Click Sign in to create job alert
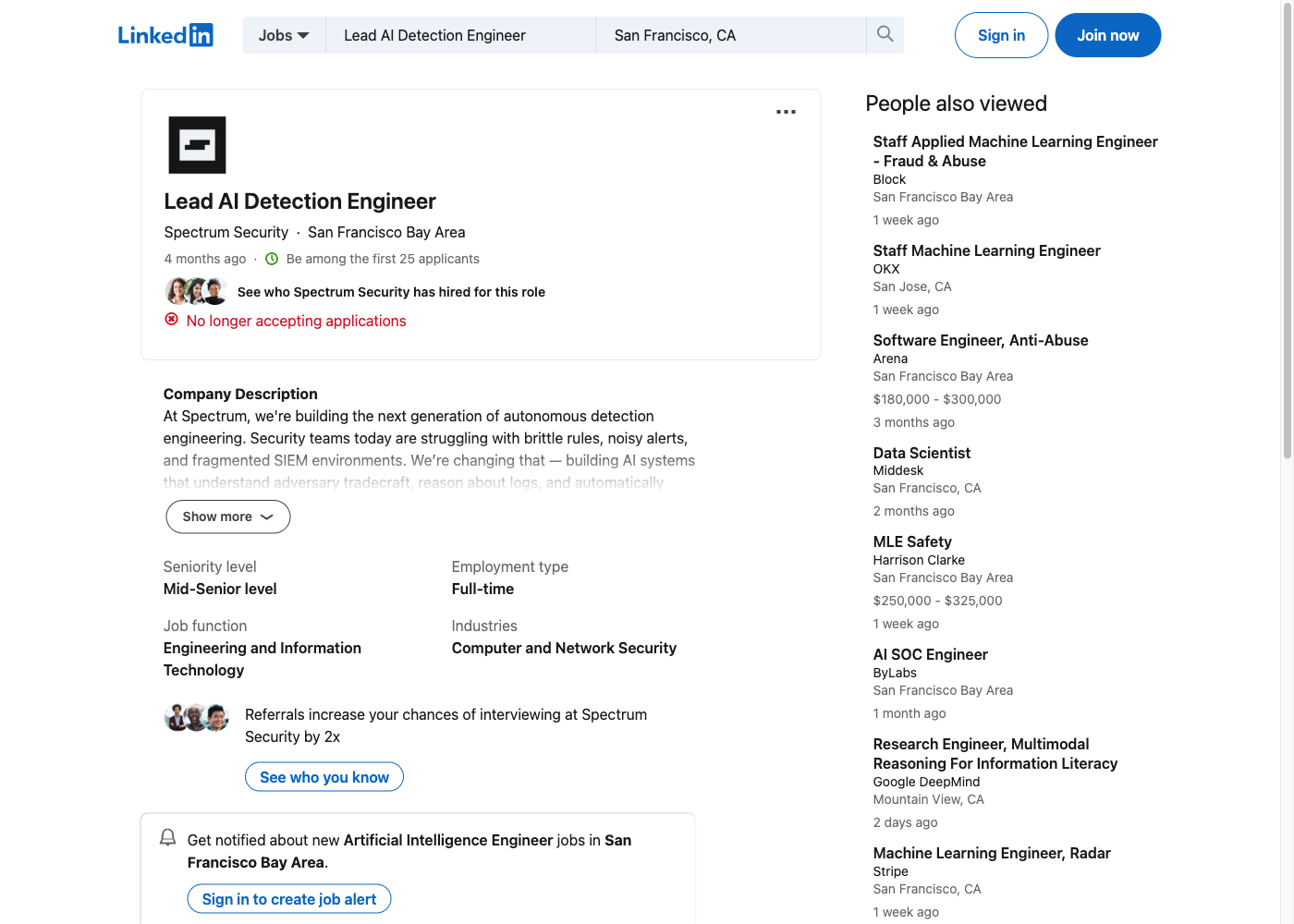Viewport: 1294px width, 924px height. click(289, 899)
